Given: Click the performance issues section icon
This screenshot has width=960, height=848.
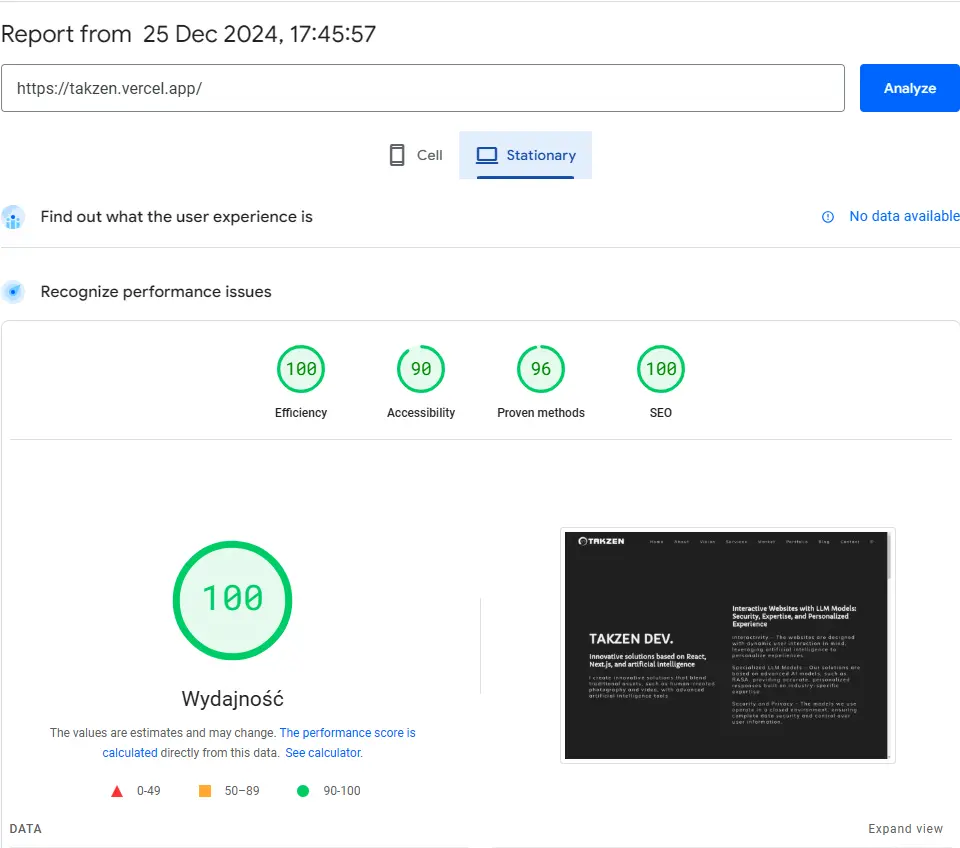Looking at the screenshot, I should [13, 292].
